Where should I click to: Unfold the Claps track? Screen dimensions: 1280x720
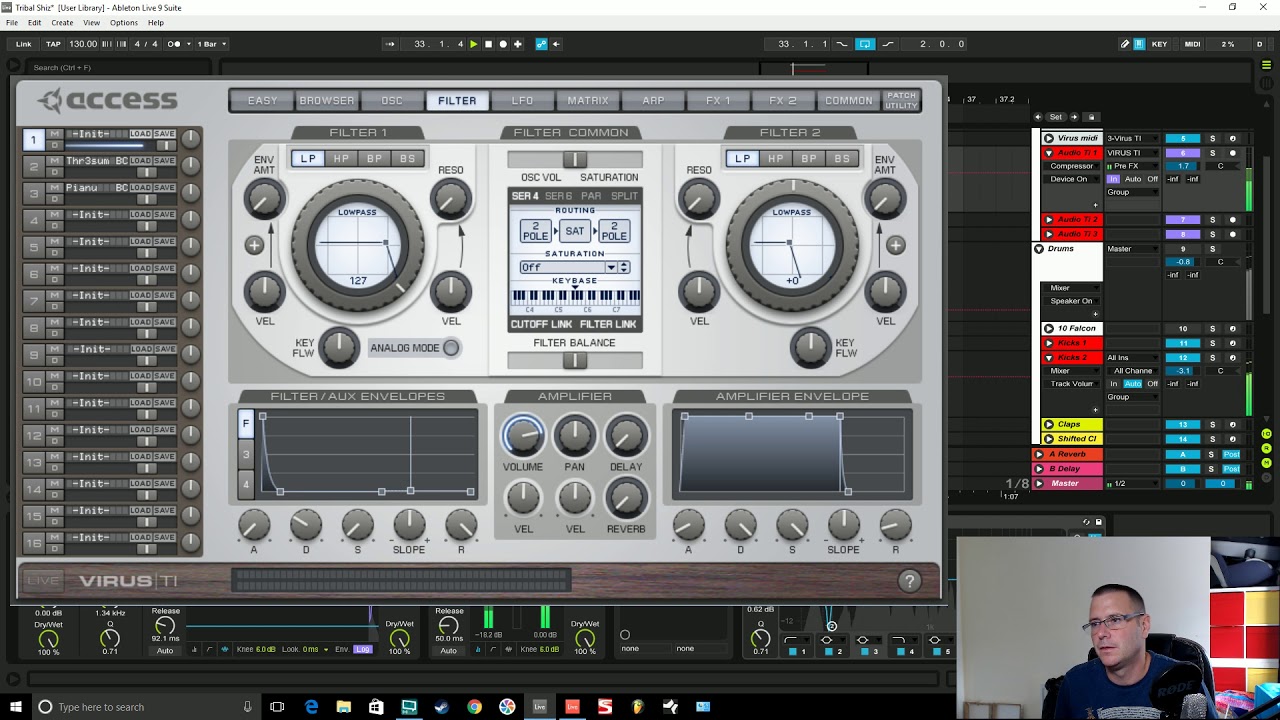(x=1048, y=424)
